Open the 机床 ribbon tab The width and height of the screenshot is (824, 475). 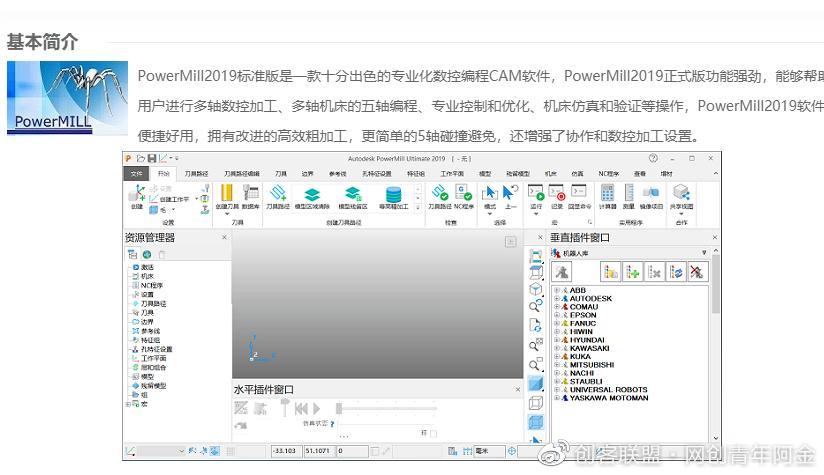point(550,173)
